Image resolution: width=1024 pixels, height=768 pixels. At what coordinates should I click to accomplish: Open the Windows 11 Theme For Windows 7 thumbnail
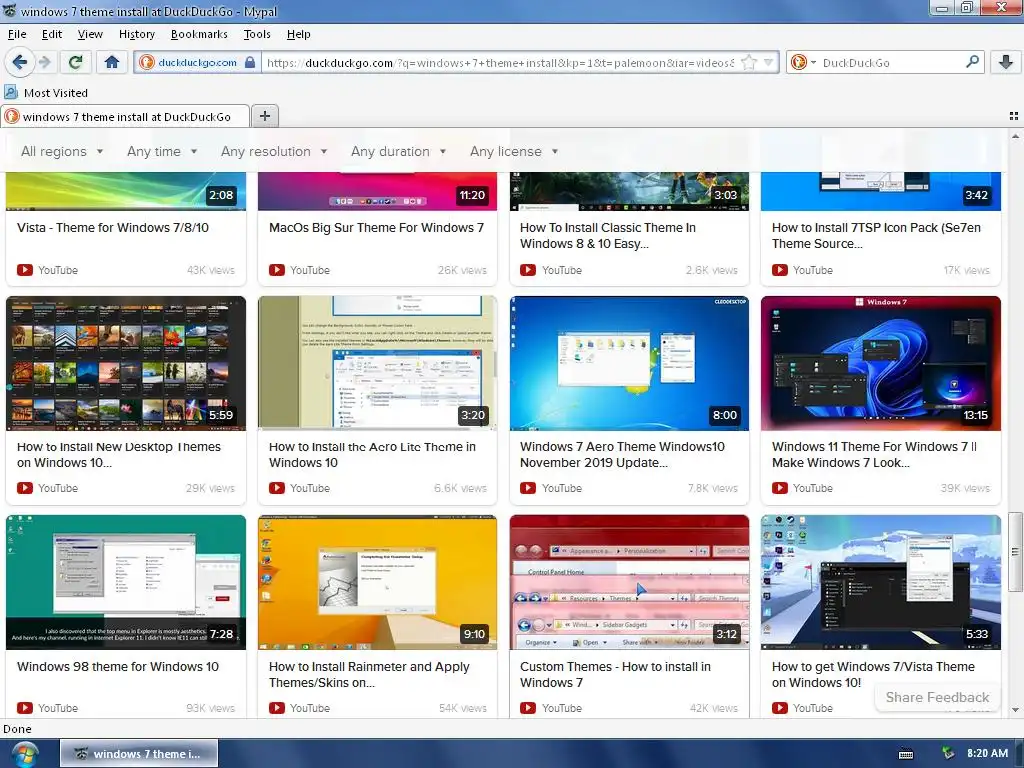click(880, 363)
